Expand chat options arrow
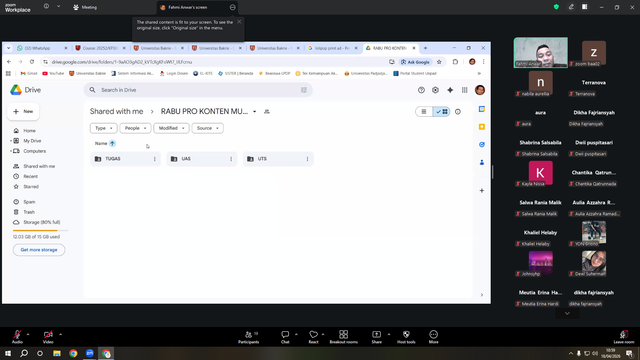Viewport: 640px width, 360px height. [x=296, y=334]
